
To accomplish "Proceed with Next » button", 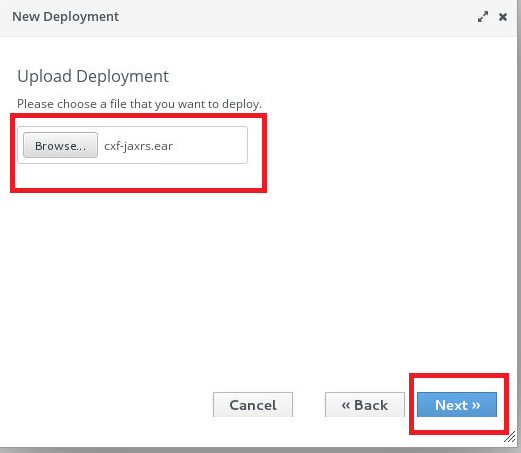I will pyautogui.click(x=457, y=405).
